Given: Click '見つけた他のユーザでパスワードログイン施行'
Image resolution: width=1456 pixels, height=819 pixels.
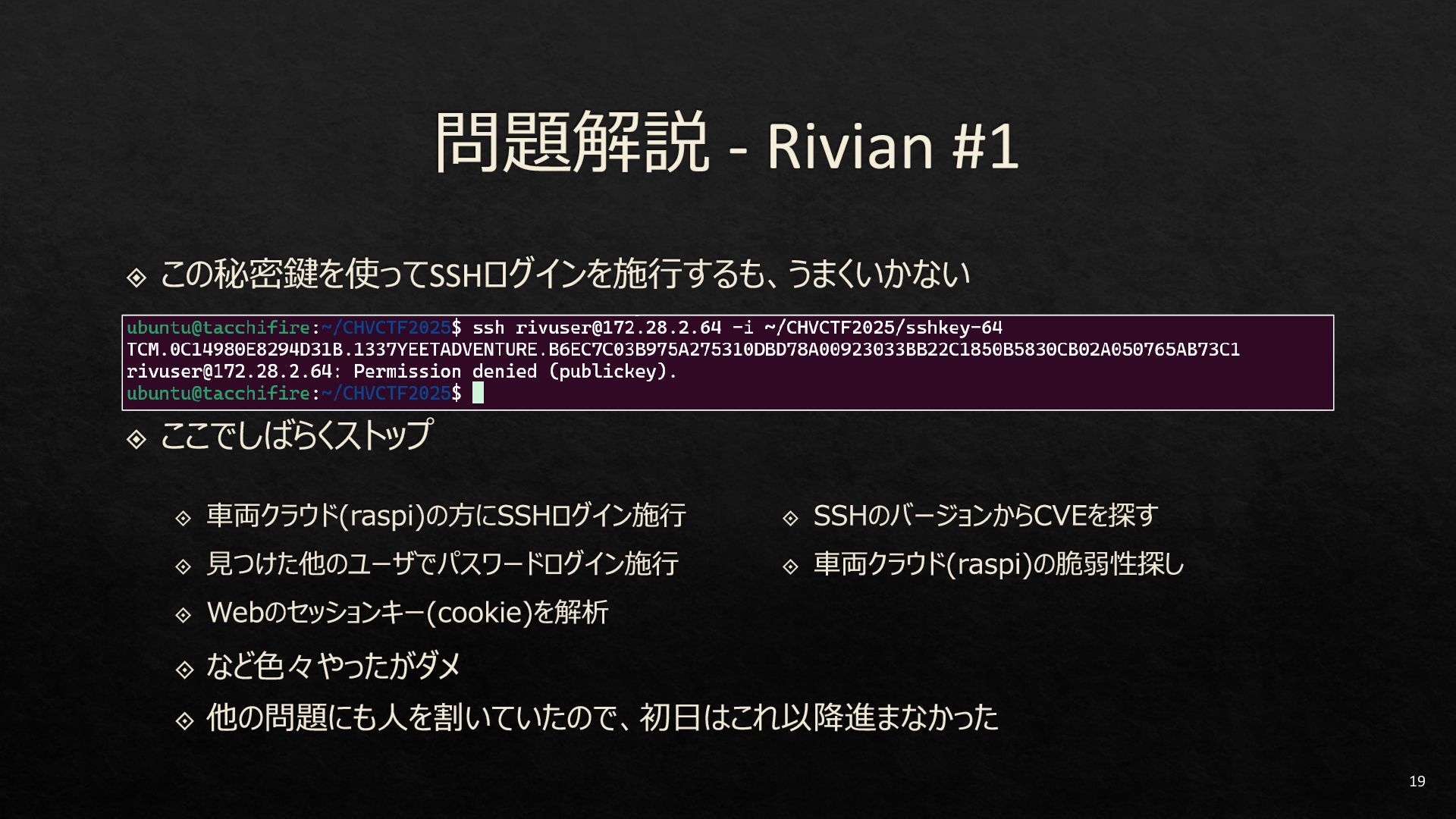Looking at the screenshot, I should [442, 563].
